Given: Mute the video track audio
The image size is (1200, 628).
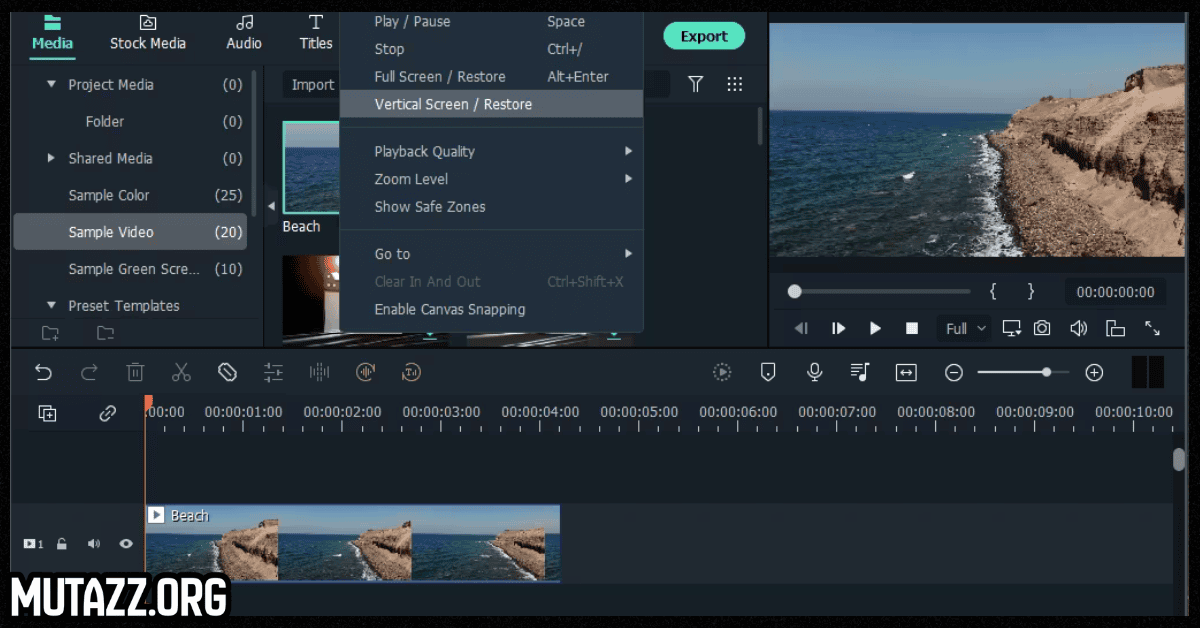Looking at the screenshot, I should pos(94,544).
